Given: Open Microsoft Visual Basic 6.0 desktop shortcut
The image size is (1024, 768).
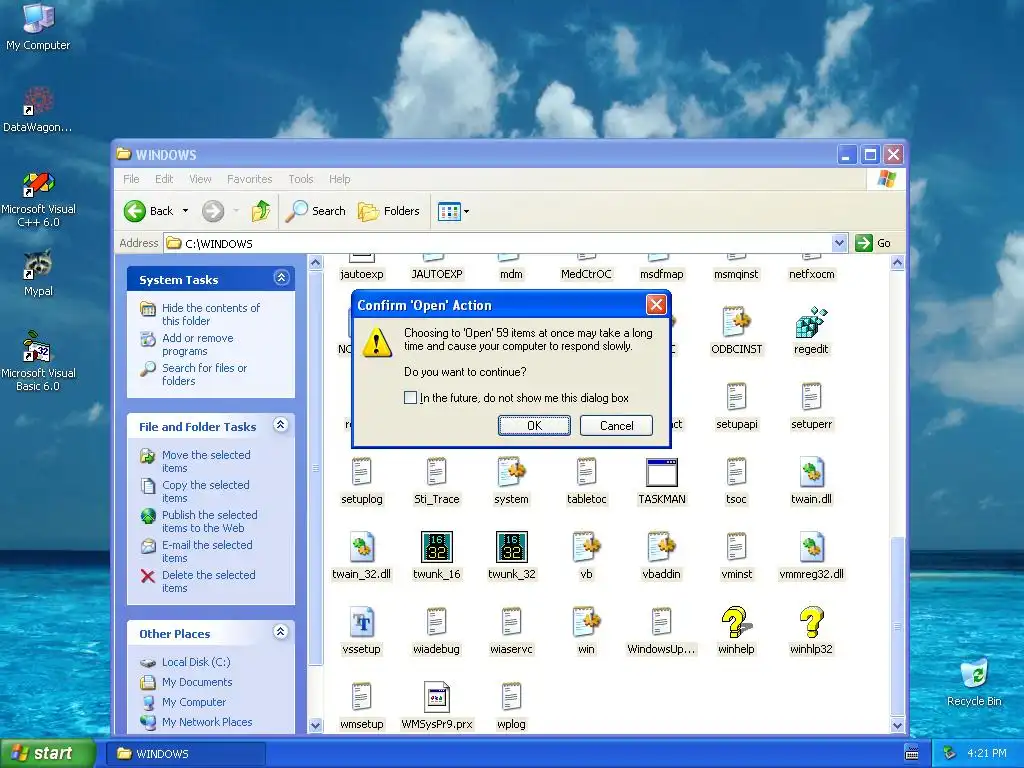Looking at the screenshot, I should (38, 362).
